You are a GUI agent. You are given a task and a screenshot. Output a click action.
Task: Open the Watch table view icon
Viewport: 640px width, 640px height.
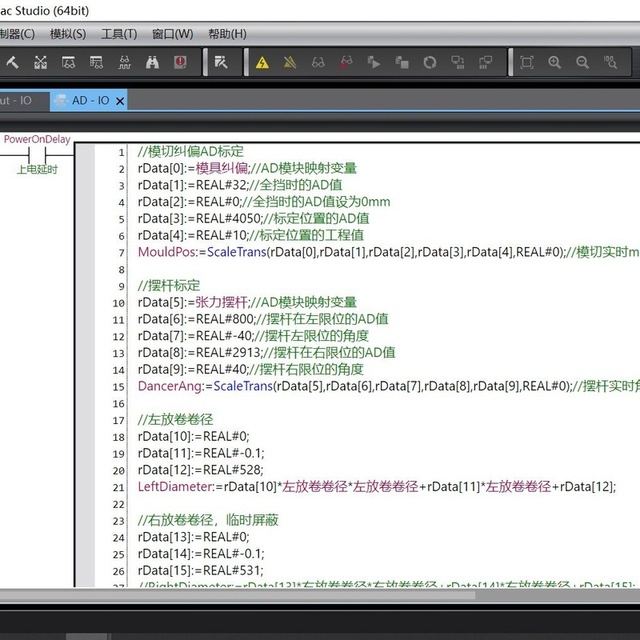[96, 62]
